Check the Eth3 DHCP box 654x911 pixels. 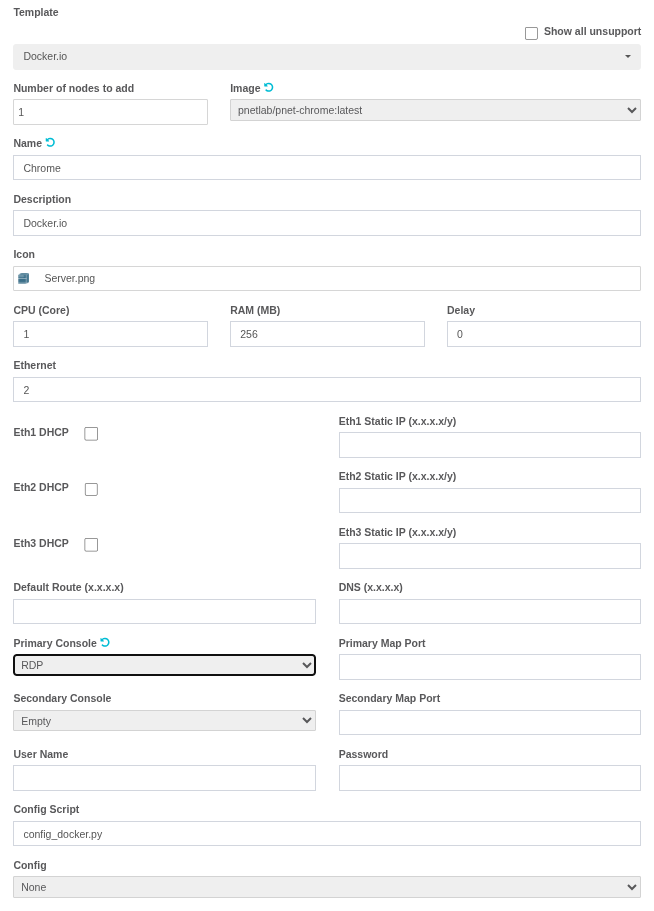click(91, 544)
